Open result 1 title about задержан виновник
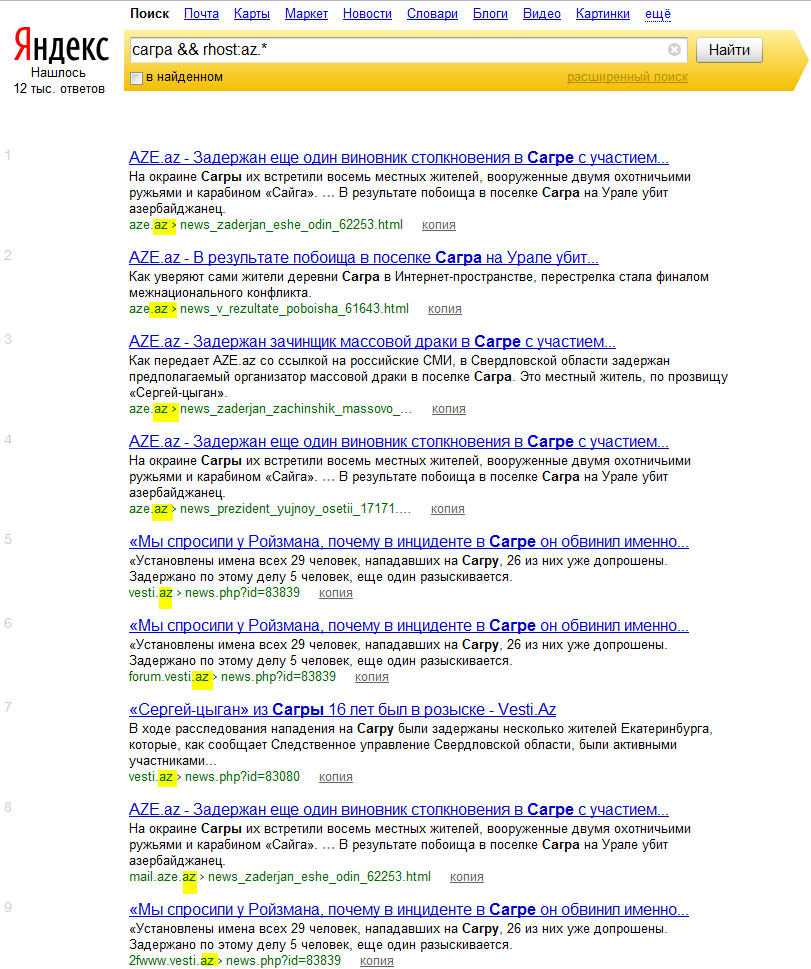The image size is (811, 969). coord(399,158)
